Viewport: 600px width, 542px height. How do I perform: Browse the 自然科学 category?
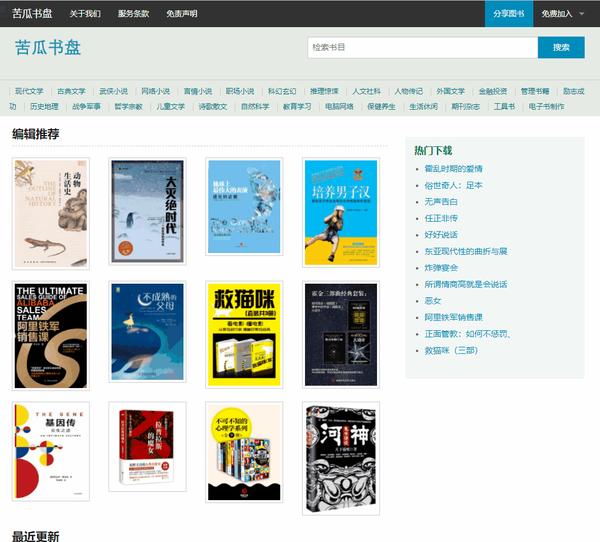tap(255, 106)
